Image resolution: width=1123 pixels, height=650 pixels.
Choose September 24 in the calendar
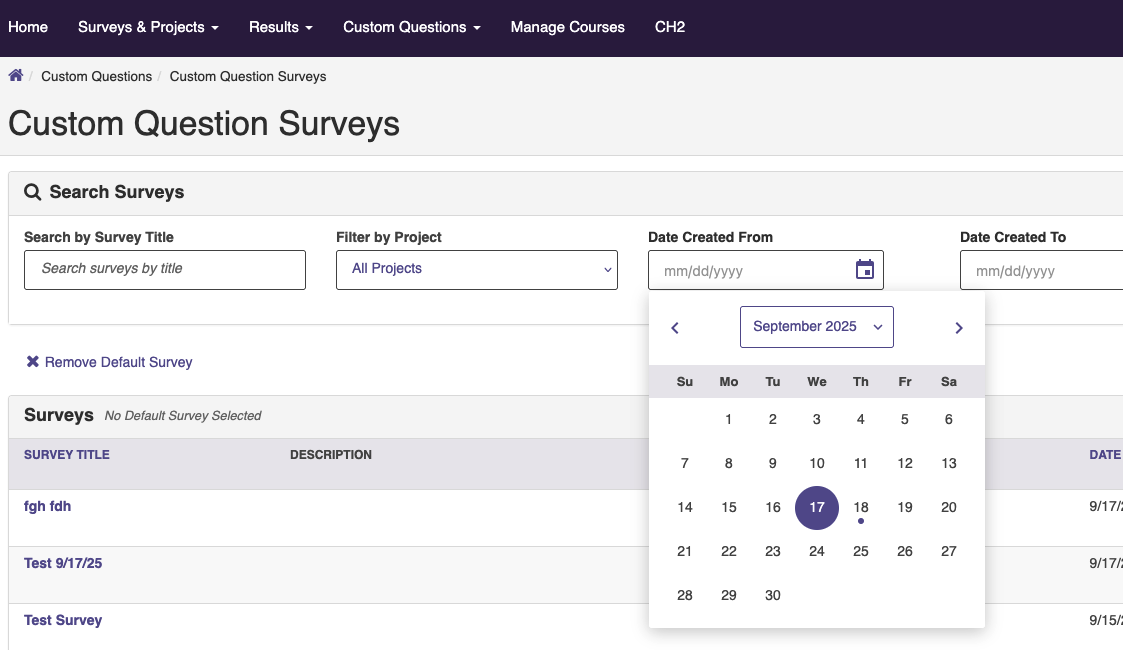pyautogui.click(x=816, y=551)
